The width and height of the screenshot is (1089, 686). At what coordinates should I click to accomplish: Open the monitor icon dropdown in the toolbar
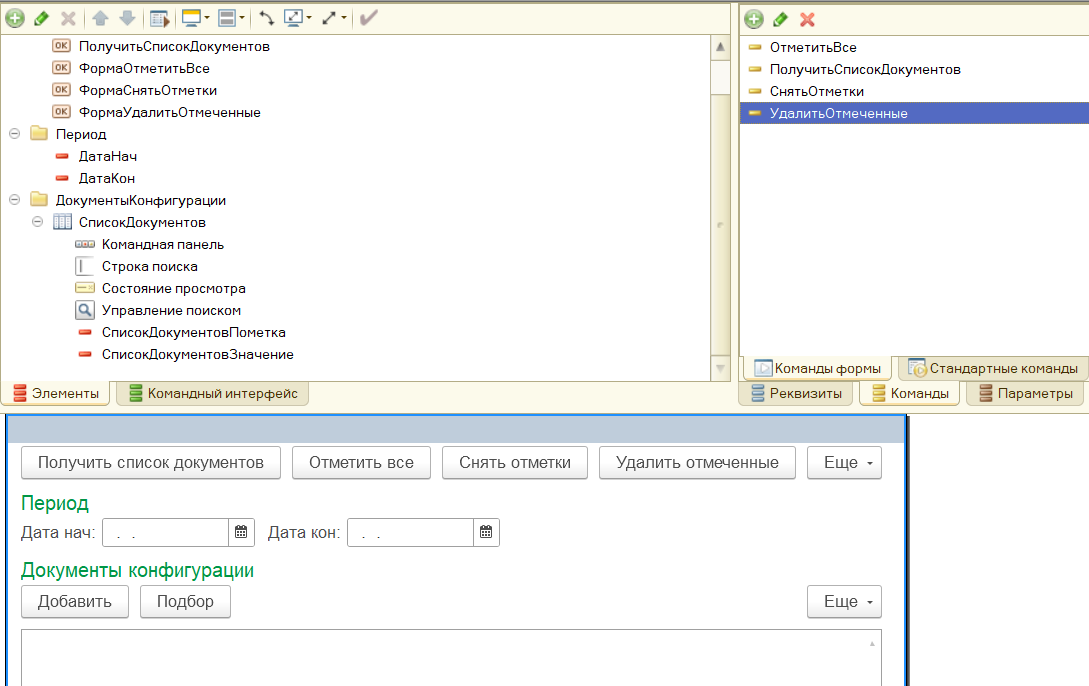[x=194, y=18]
